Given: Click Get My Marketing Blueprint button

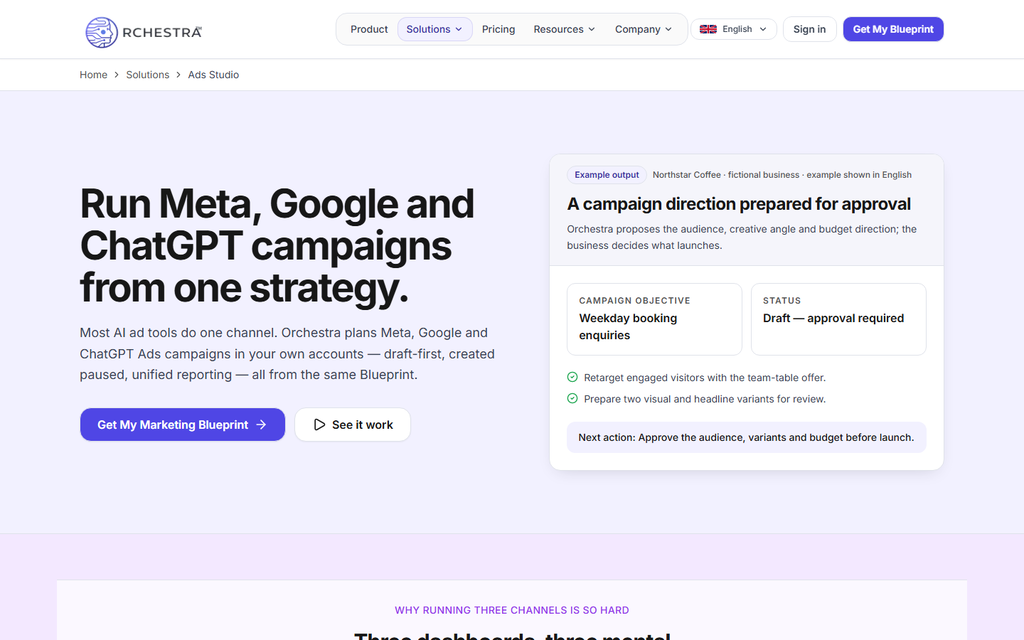Looking at the screenshot, I should point(182,424).
